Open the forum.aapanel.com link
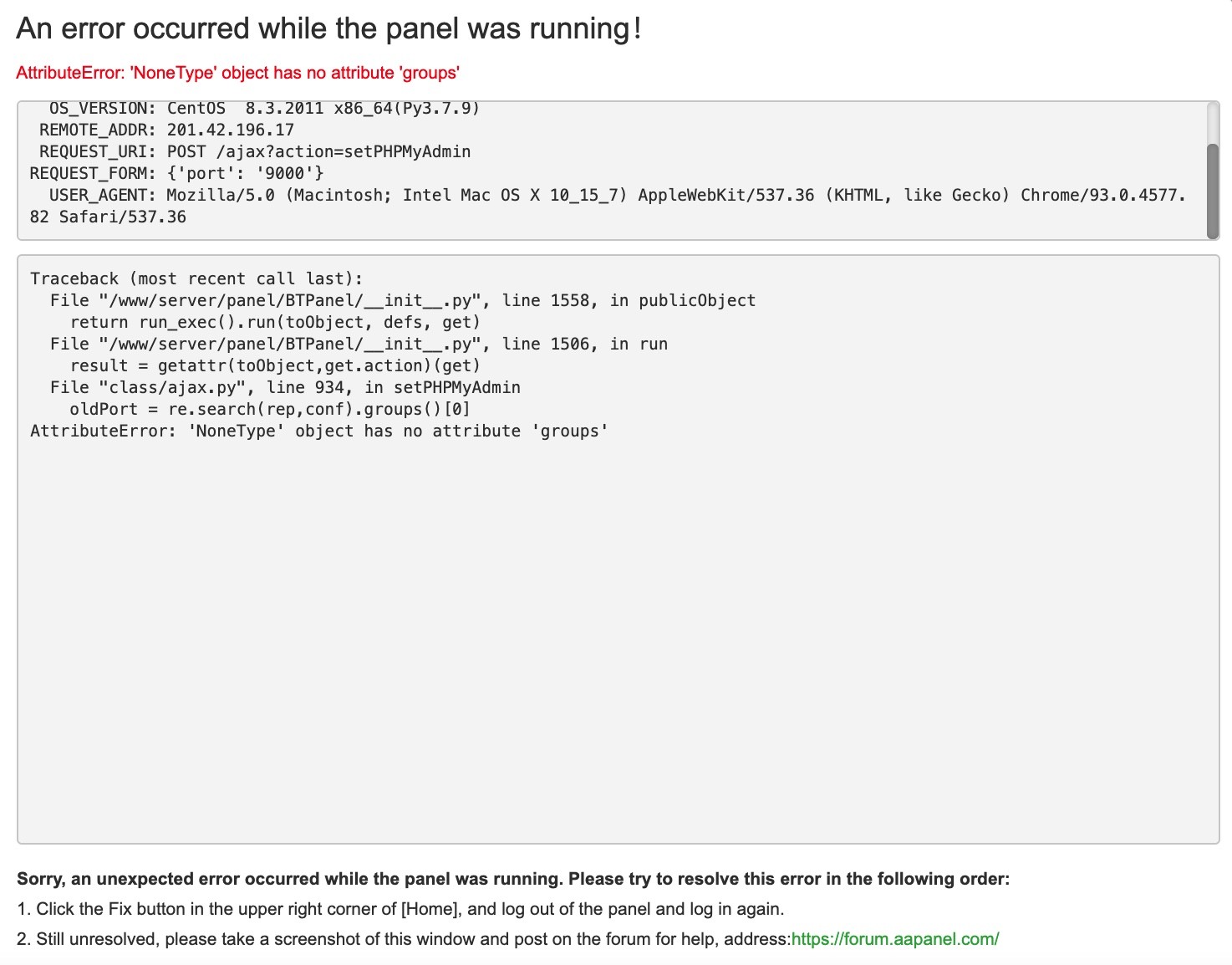Image resolution: width=1232 pixels, height=965 pixels. pyautogui.click(x=894, y=939)
